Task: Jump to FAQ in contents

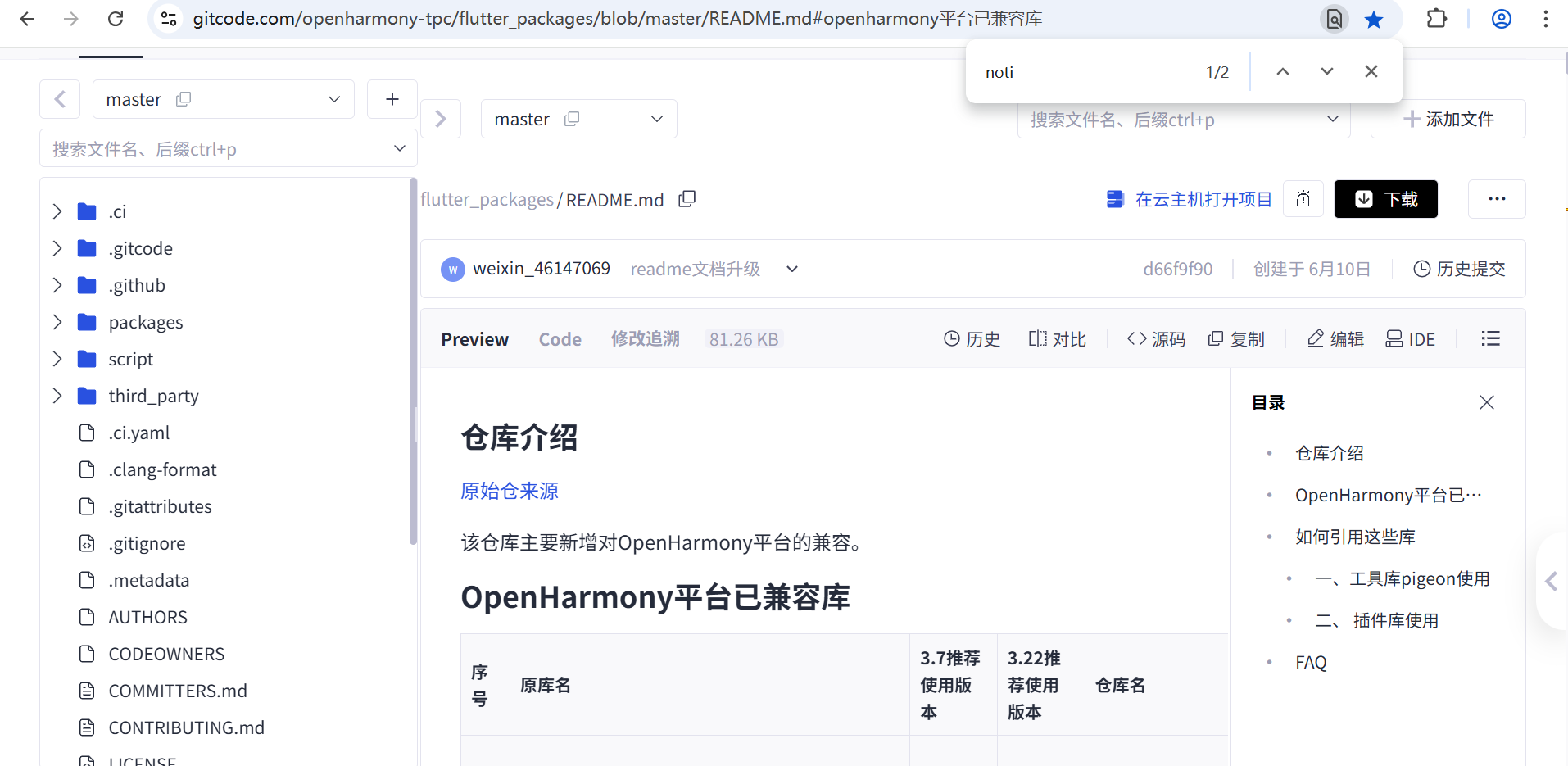Action: tap(1311, 662)
